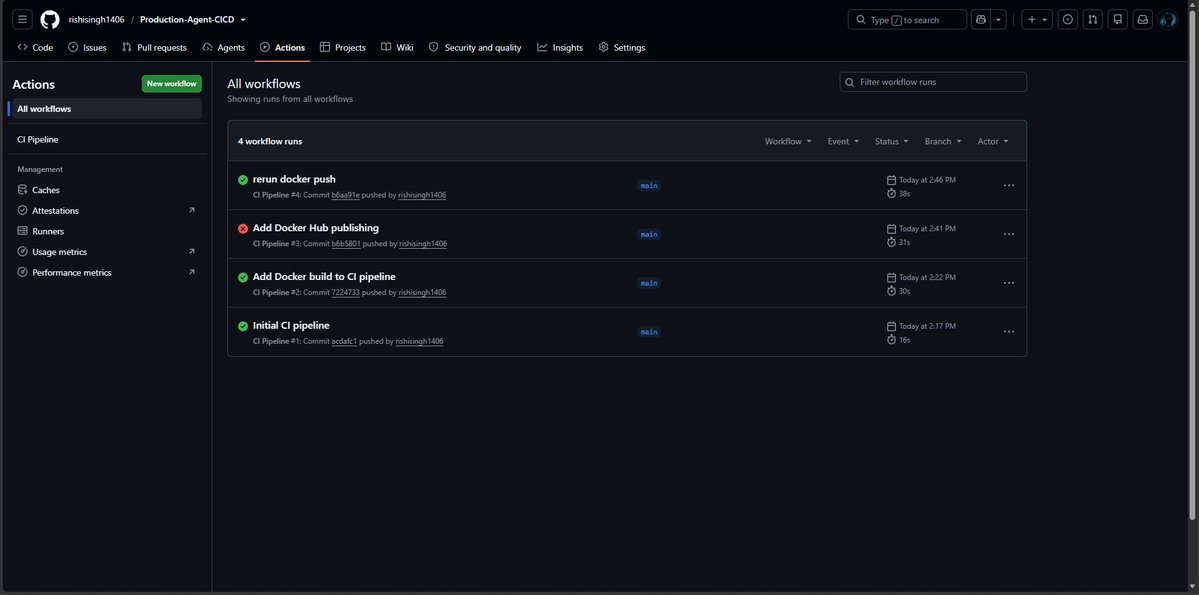Switch to the Insights tab
The image size is (1199, 595).
(x=560, y=47)
